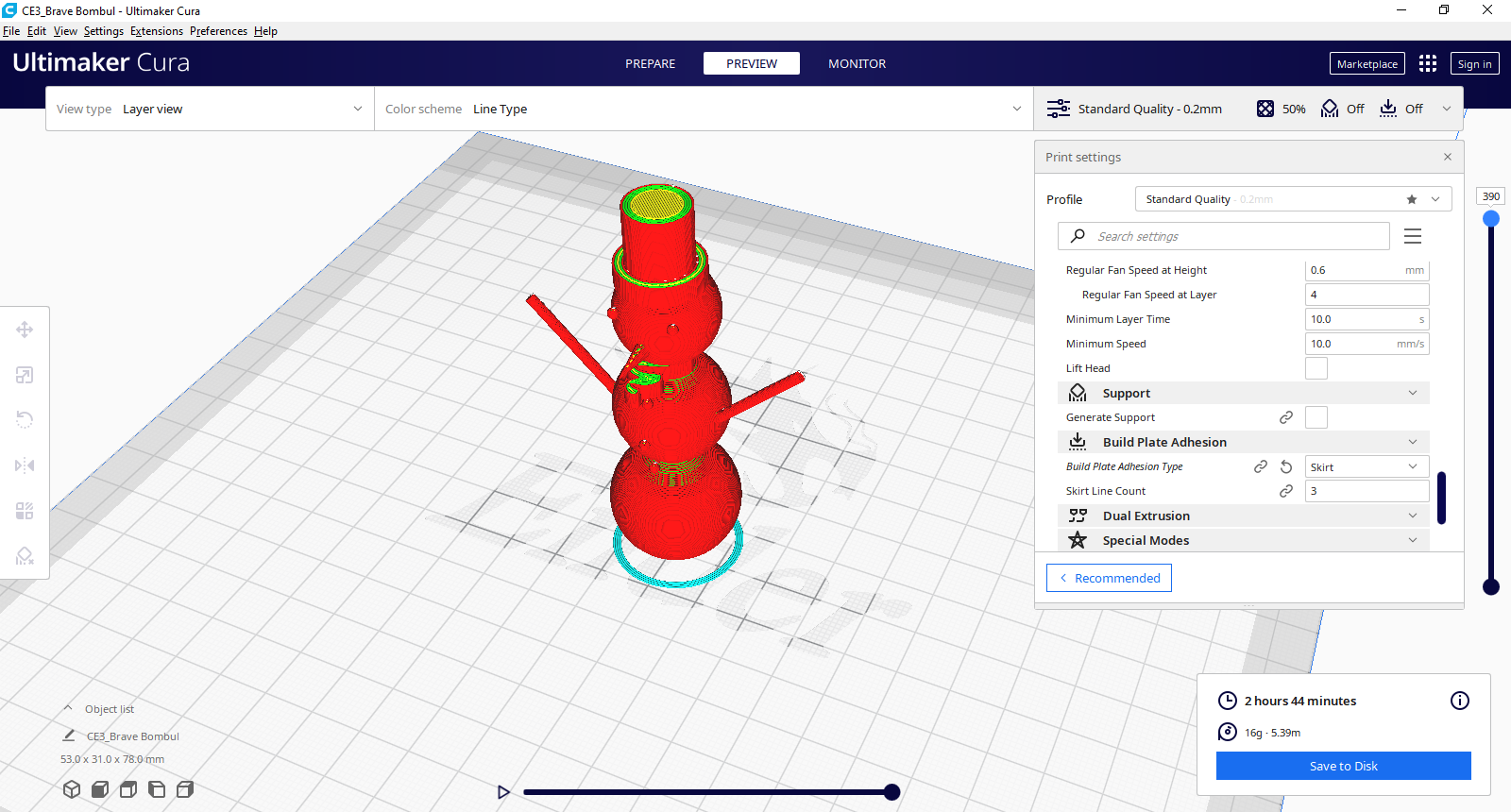The height and width of the screenshot is (812, 1511).
Task: Click link icon beside Skirt Line Count
Action: point(1286,491)
